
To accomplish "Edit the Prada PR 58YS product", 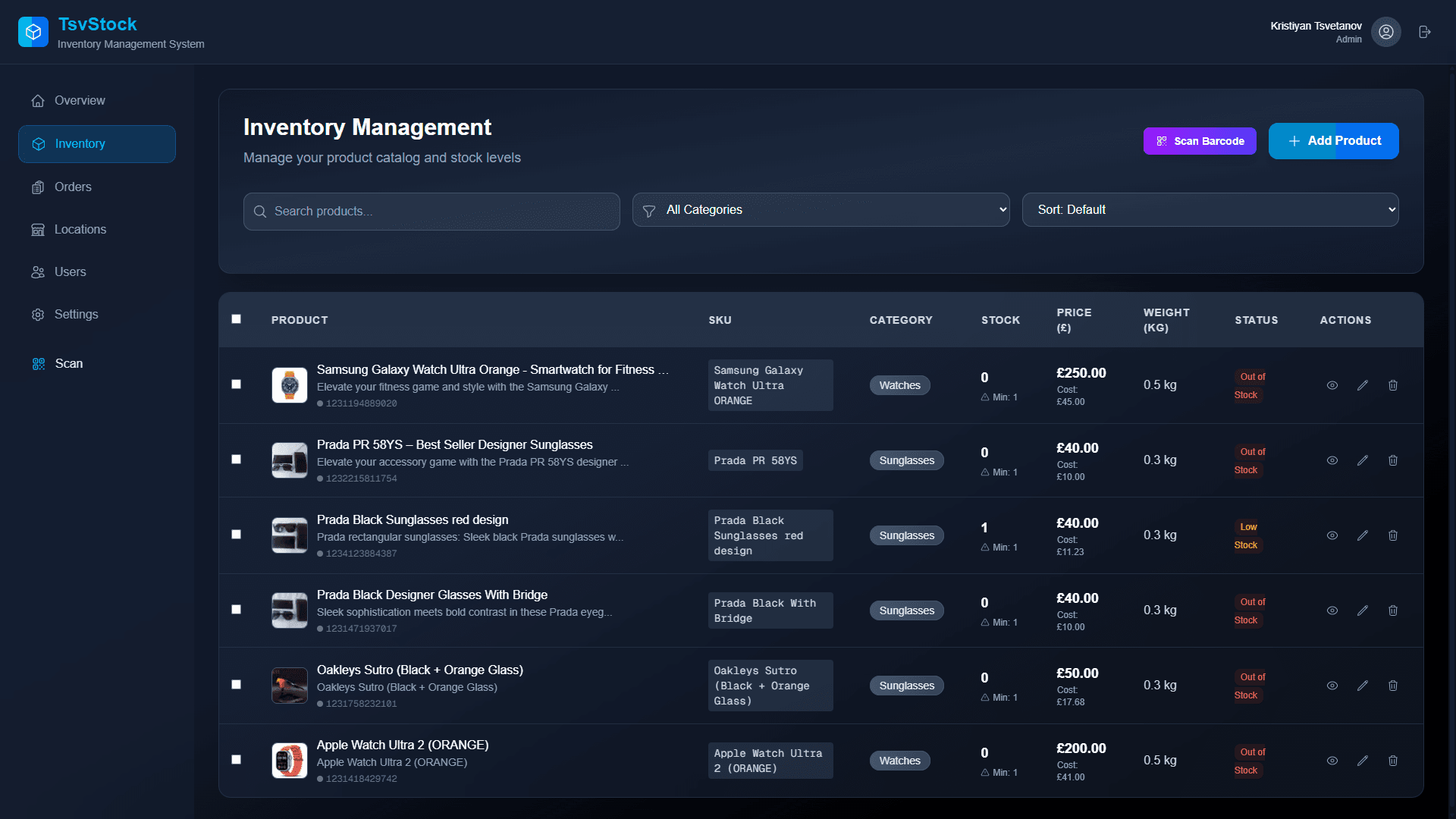I will coord(1363,460).
